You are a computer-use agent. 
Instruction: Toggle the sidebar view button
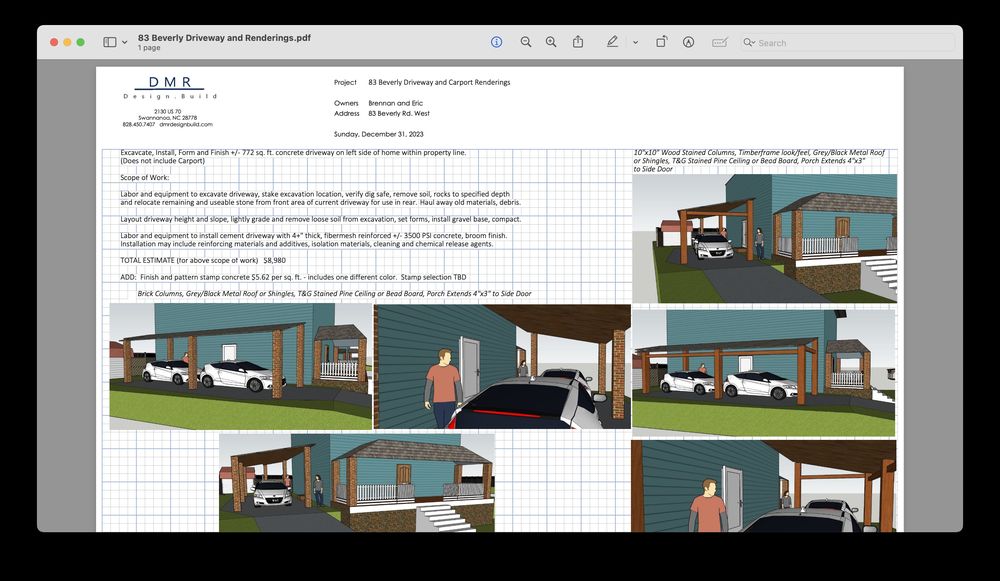tap(109, 42)
